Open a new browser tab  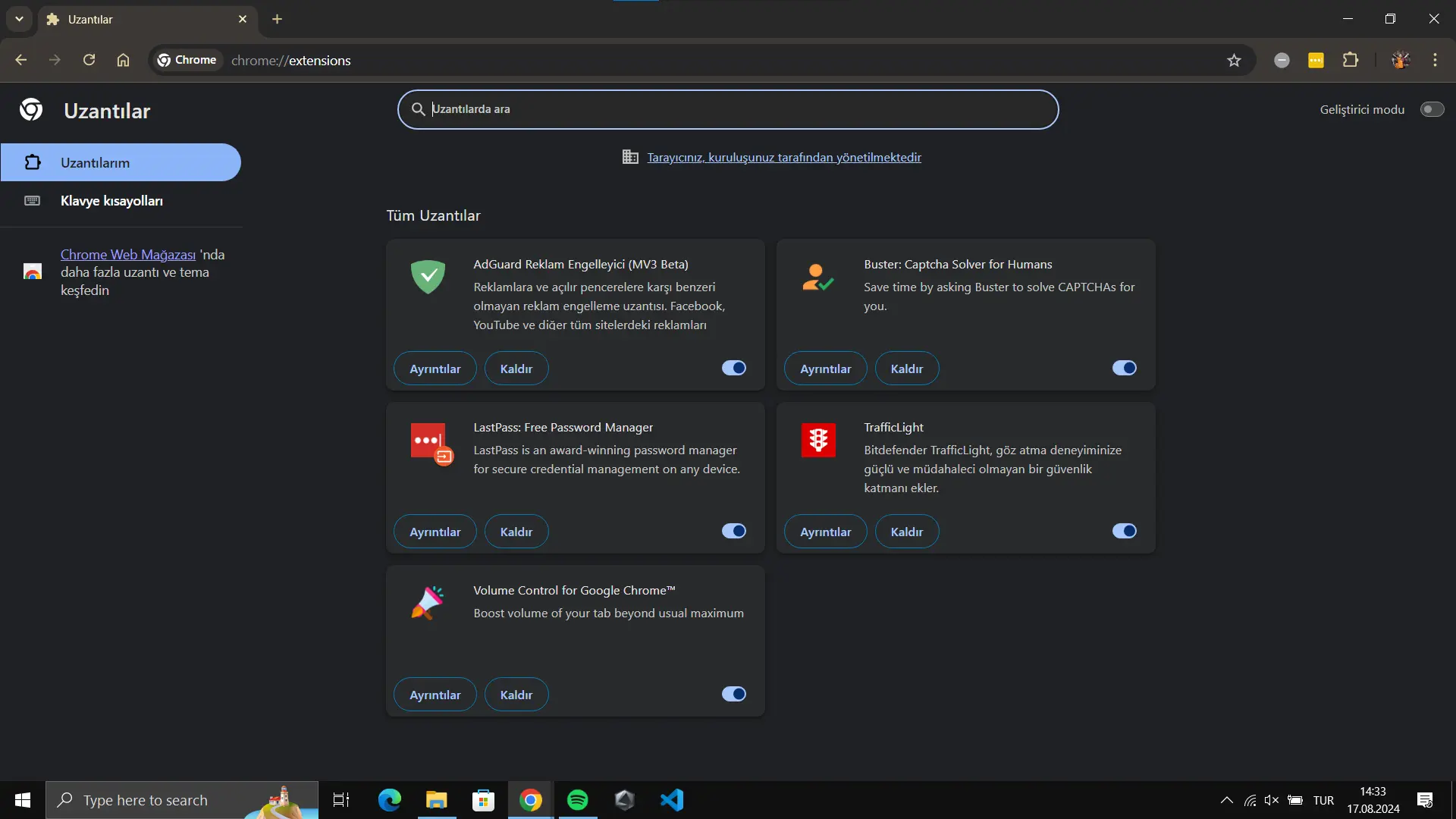277,19
